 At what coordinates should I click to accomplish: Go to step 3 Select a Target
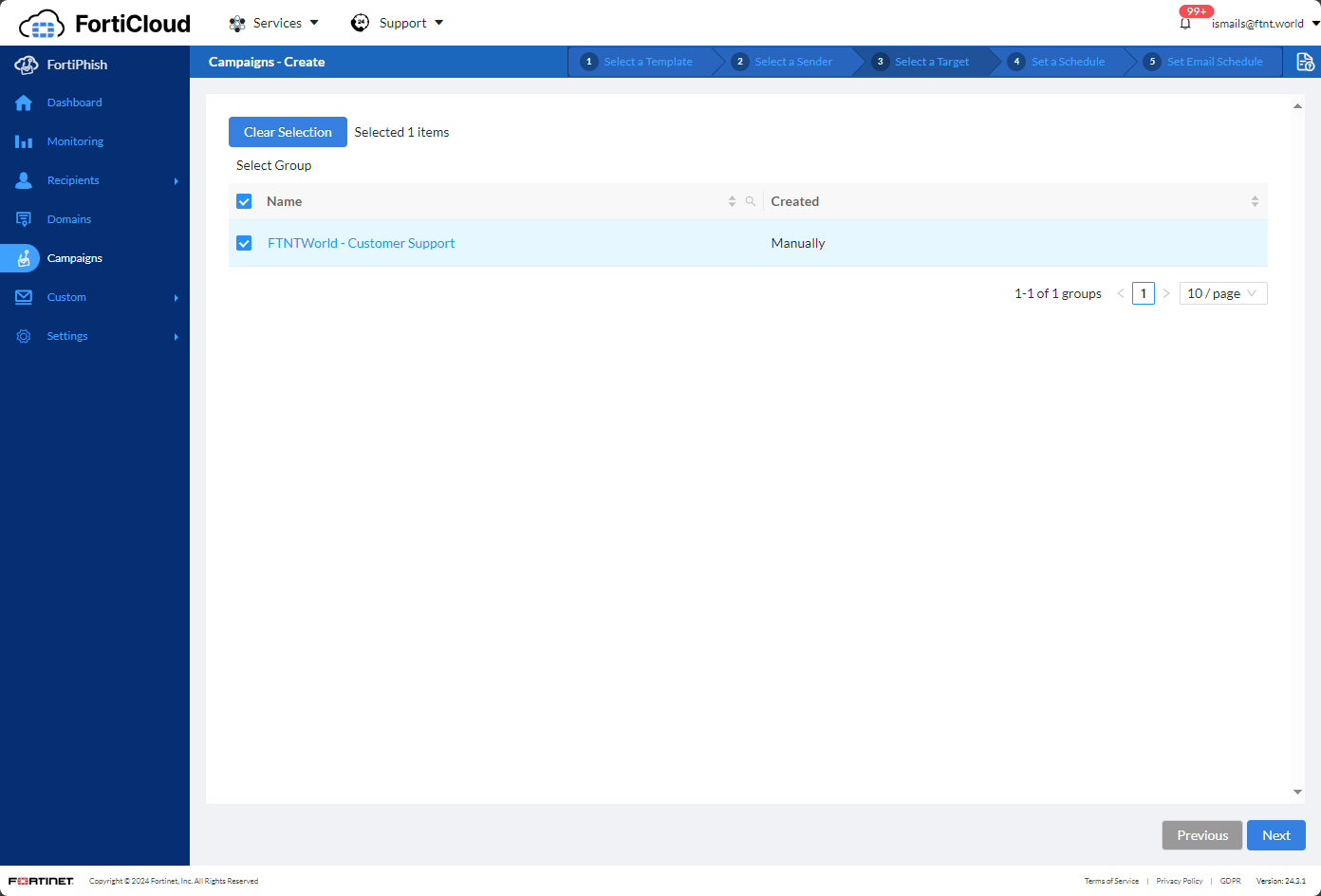[921, 62]
